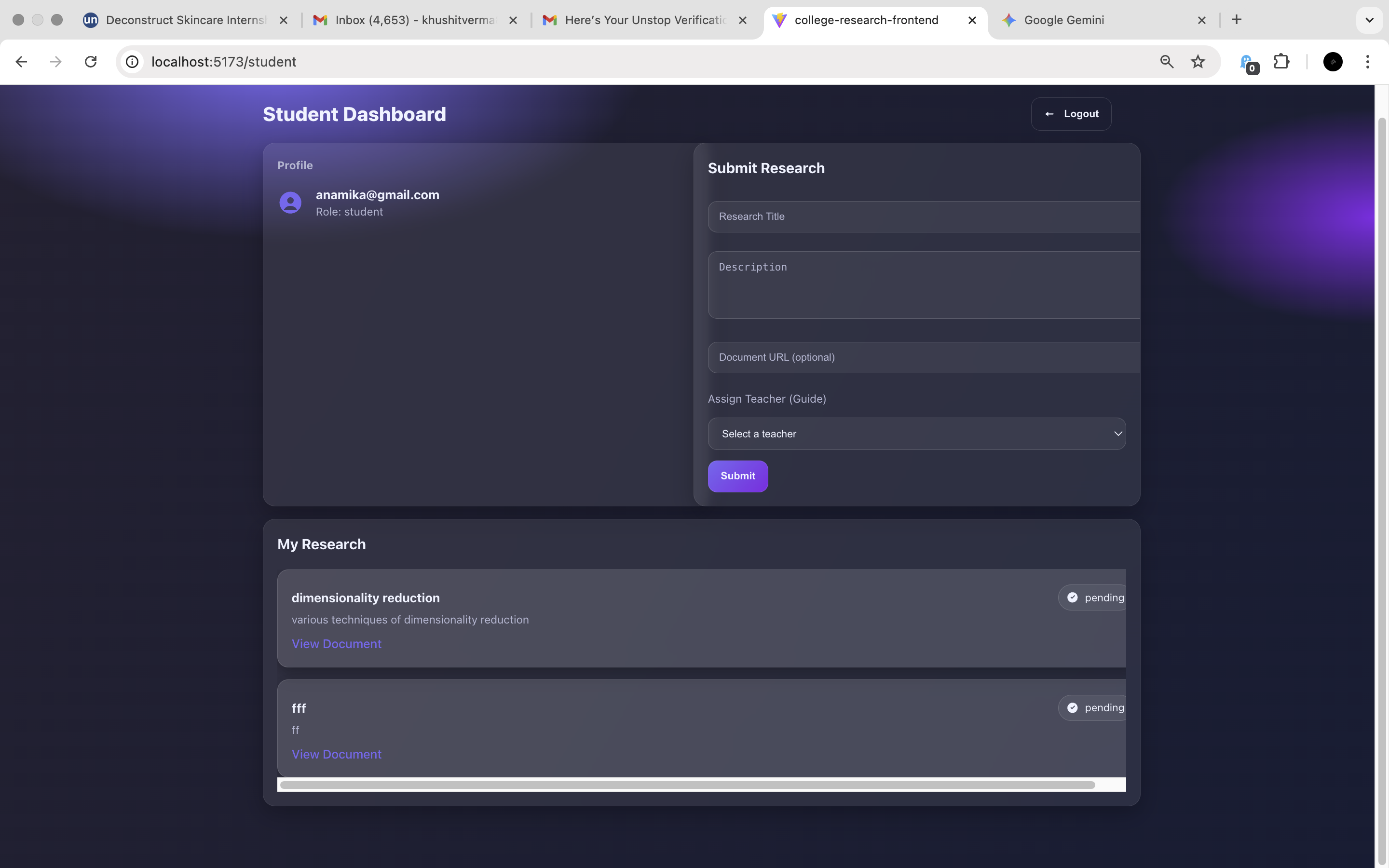Image resolution: width=1389 pixels, height=868 pixels.
Task: Click the back navigation arrow
Action: (21, 61)
